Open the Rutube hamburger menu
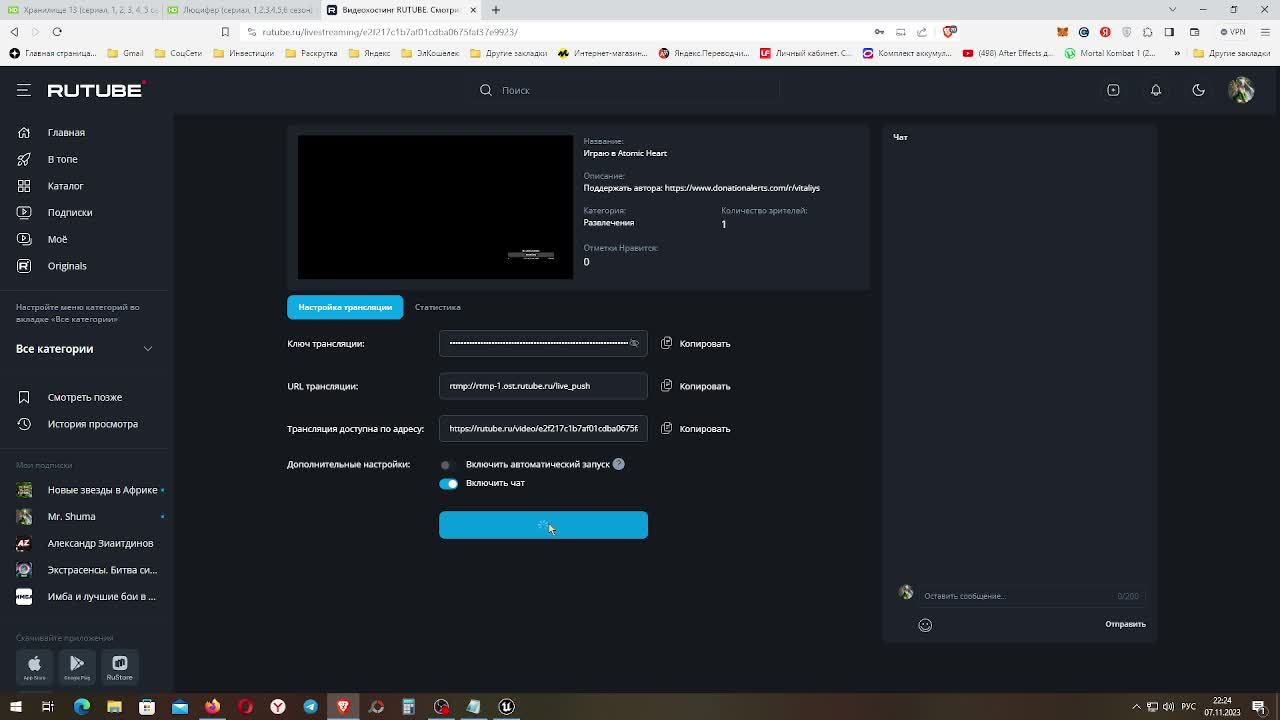The image size is (1280, 720). 24,90
